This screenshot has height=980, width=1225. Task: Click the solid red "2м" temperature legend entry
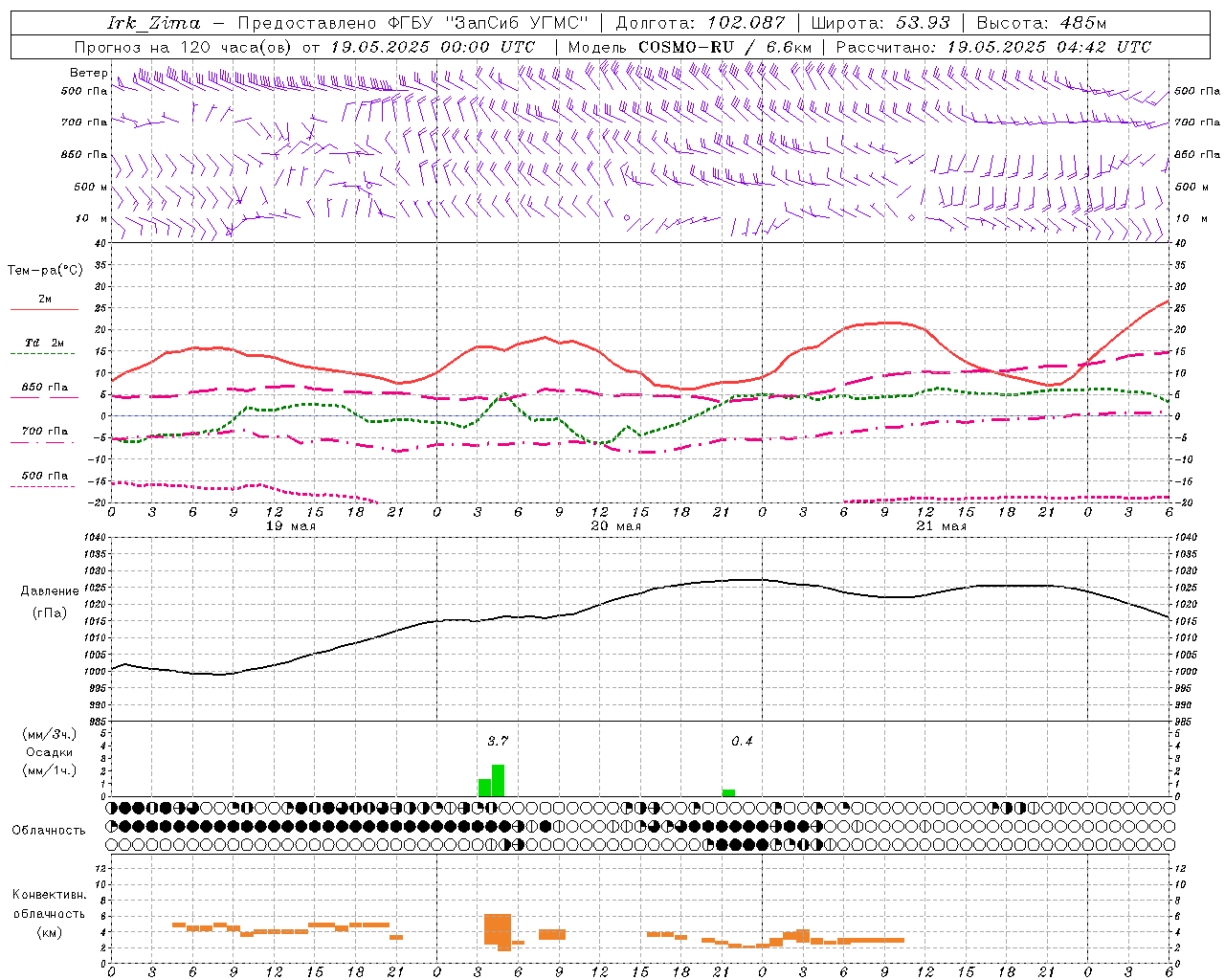click(x=44, y=301)
